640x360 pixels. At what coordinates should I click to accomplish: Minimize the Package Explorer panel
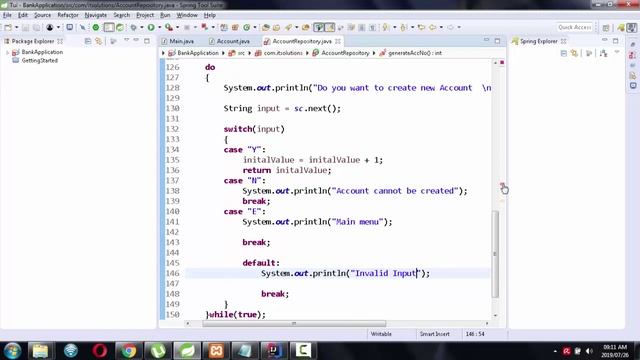(x=136, y=40)
